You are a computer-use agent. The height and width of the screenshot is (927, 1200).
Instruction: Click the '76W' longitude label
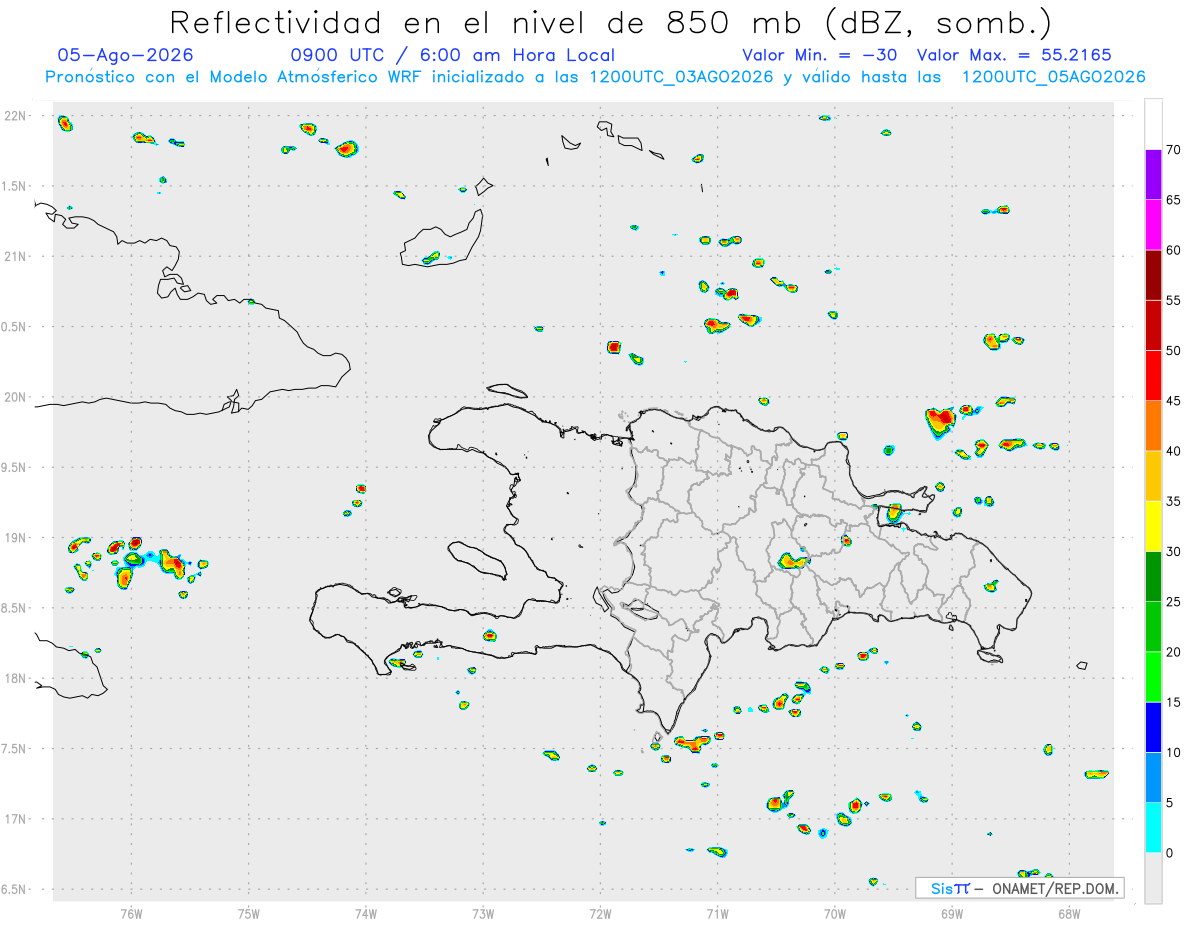click(131, 913)
